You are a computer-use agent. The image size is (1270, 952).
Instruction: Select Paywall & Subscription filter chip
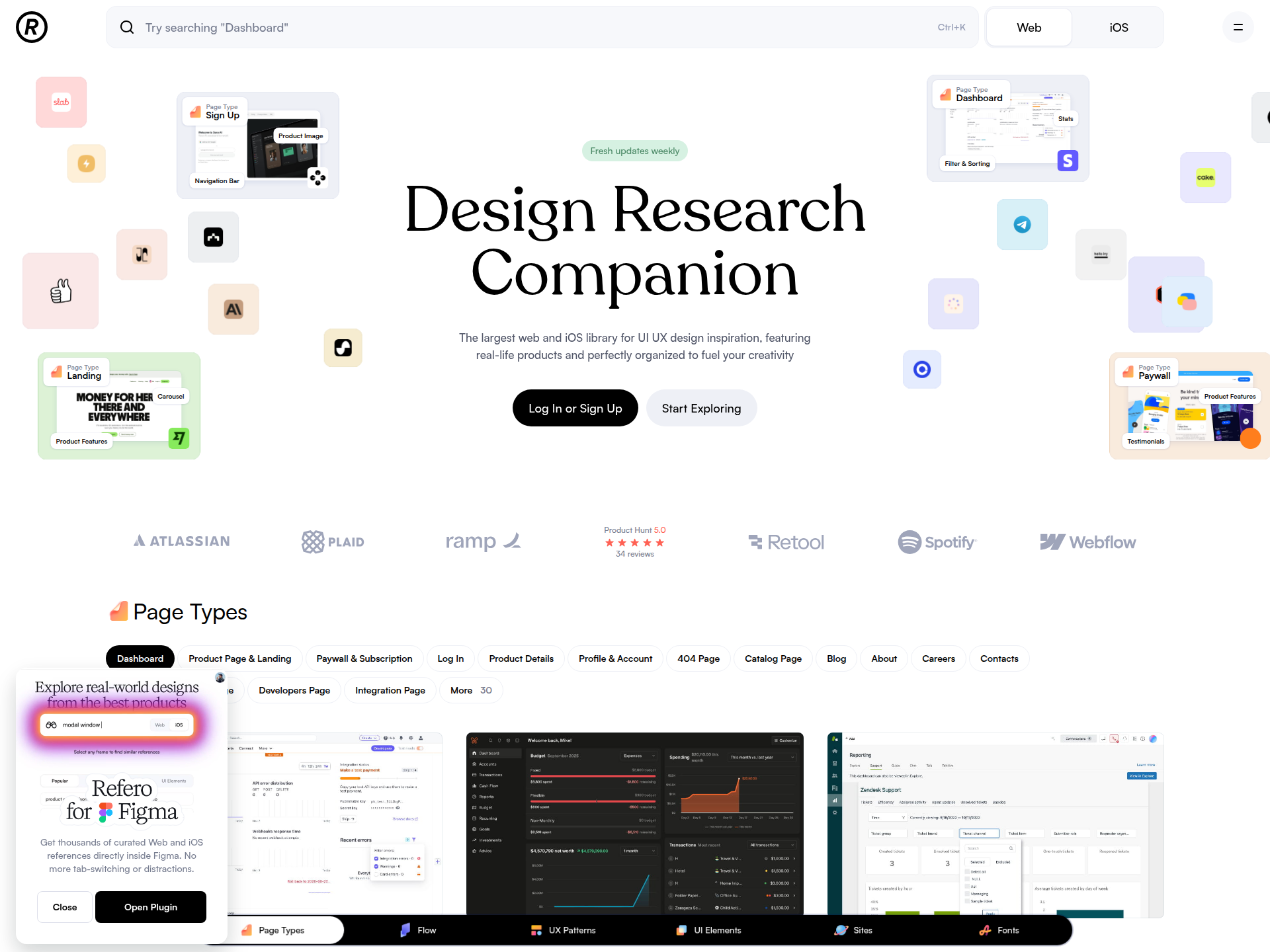364,658
